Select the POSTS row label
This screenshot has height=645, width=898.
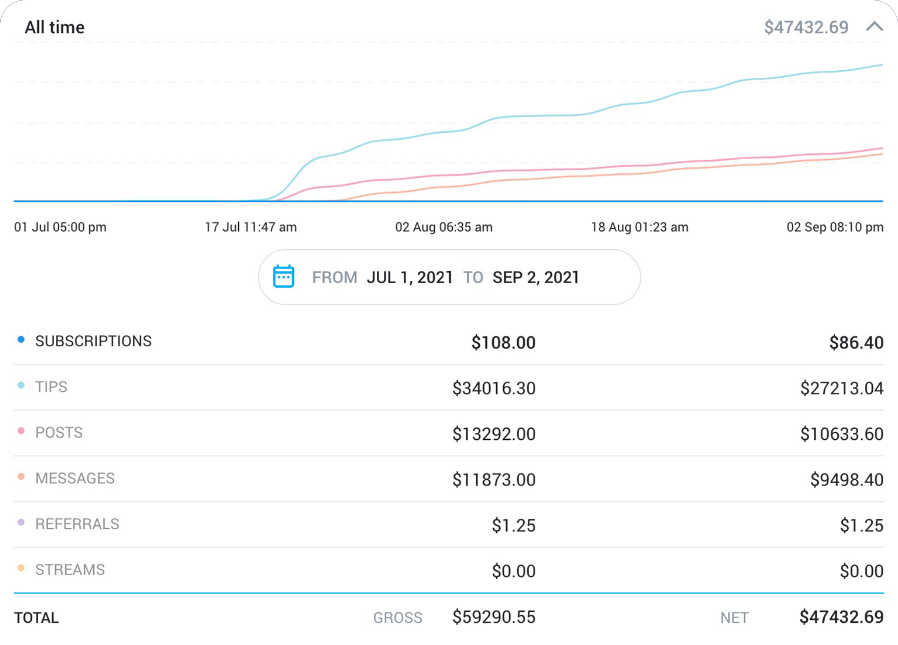[x=59, y=433]
